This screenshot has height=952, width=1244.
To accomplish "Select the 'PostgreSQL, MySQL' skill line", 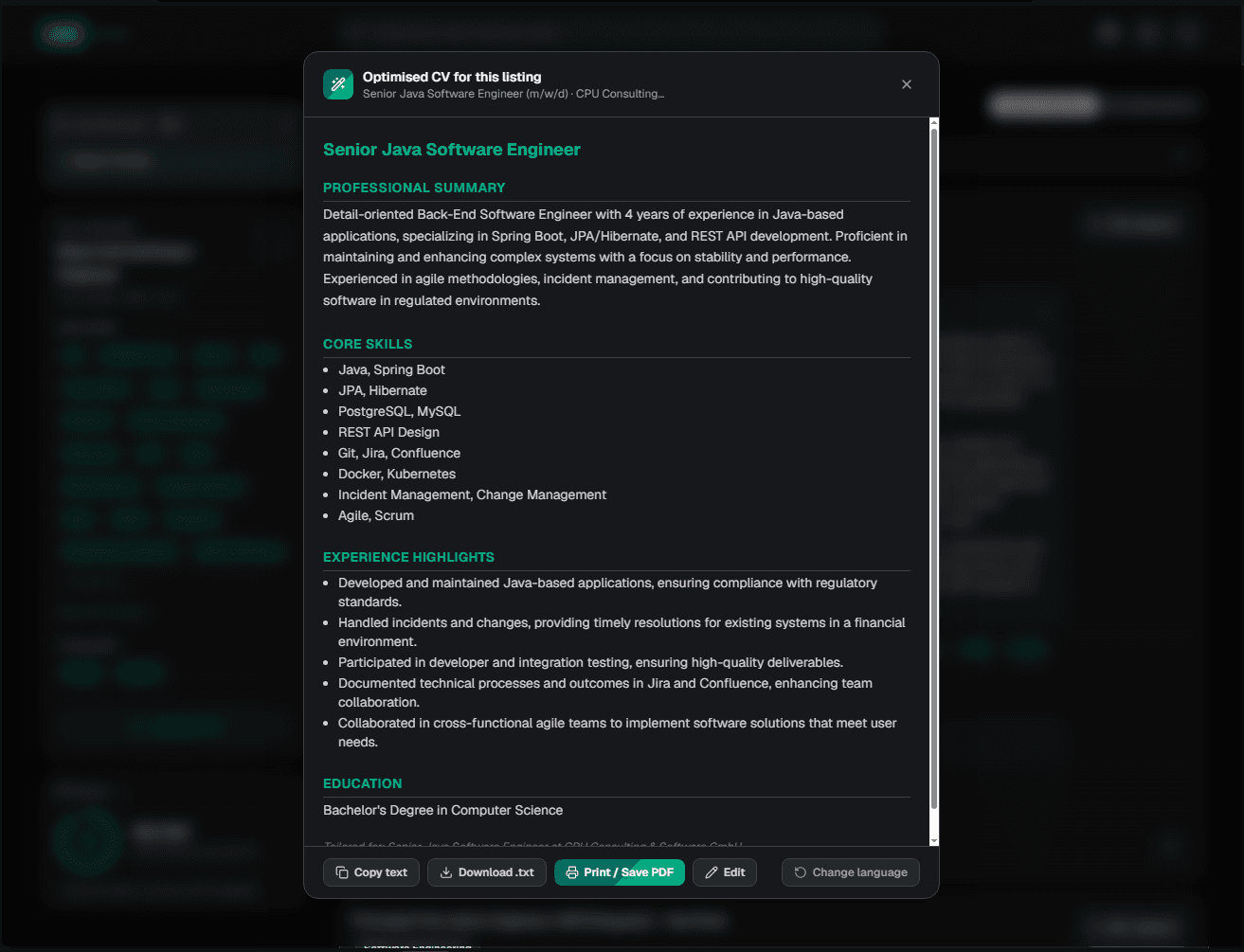I will point(399,411).
